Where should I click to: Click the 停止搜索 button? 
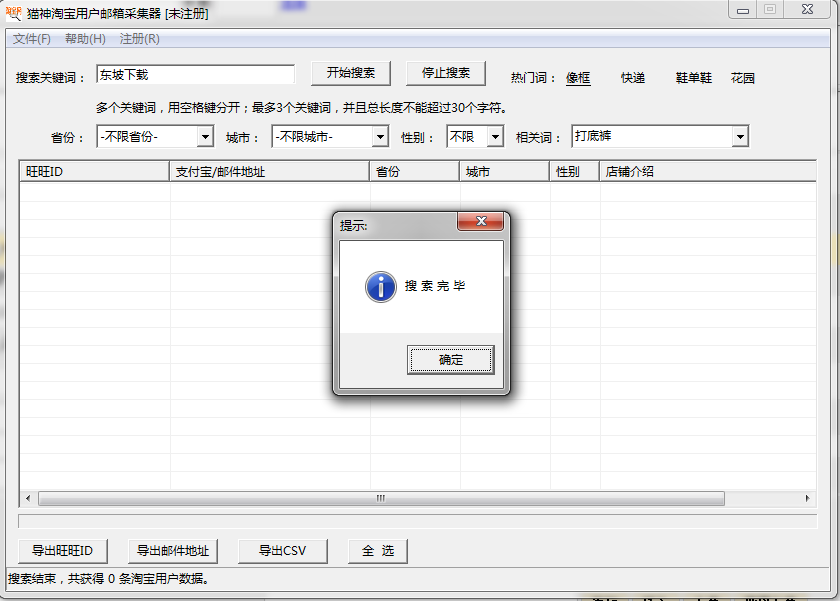[x=446, y=73]
